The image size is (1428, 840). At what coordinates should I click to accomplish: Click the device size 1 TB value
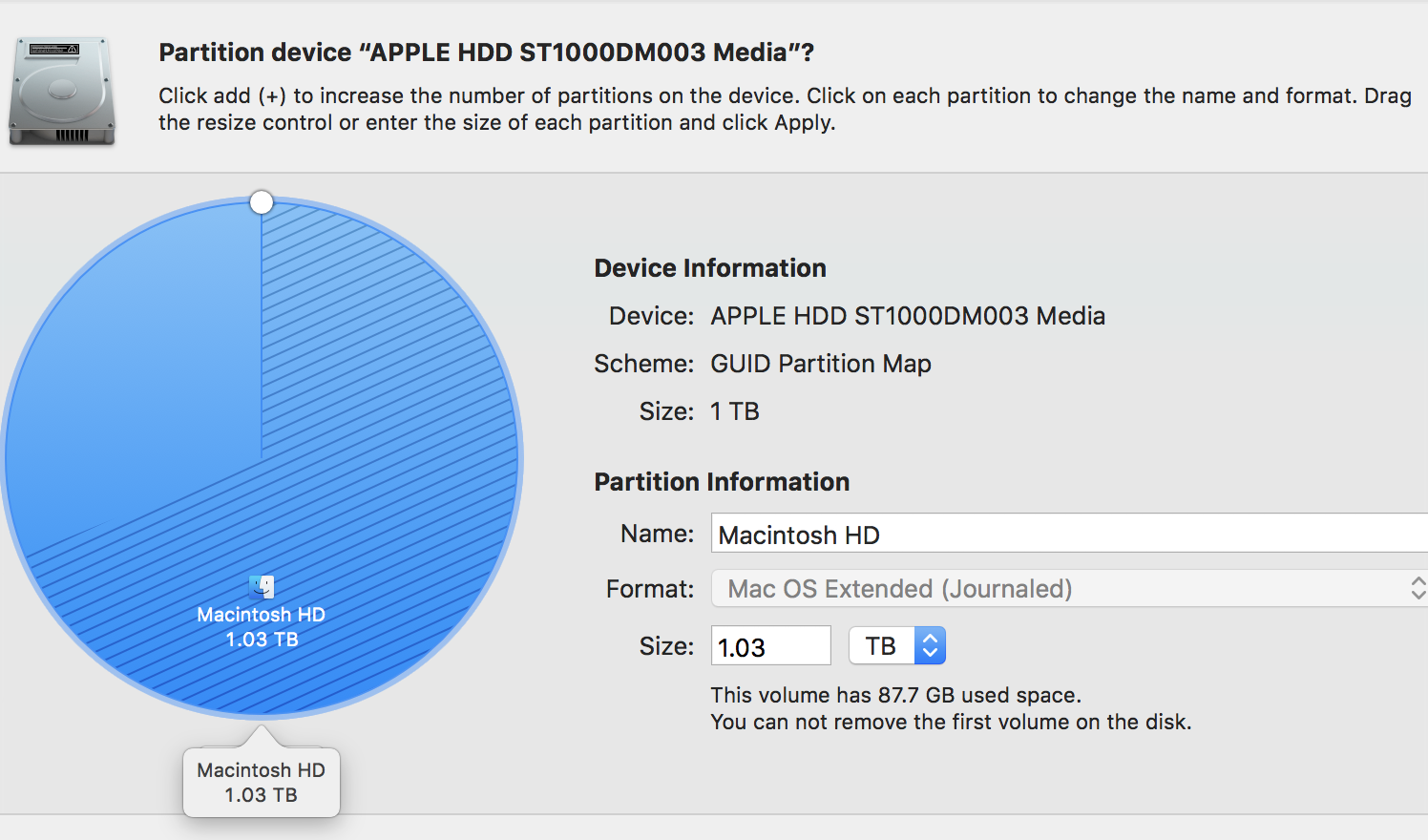[x=735, y=411]
